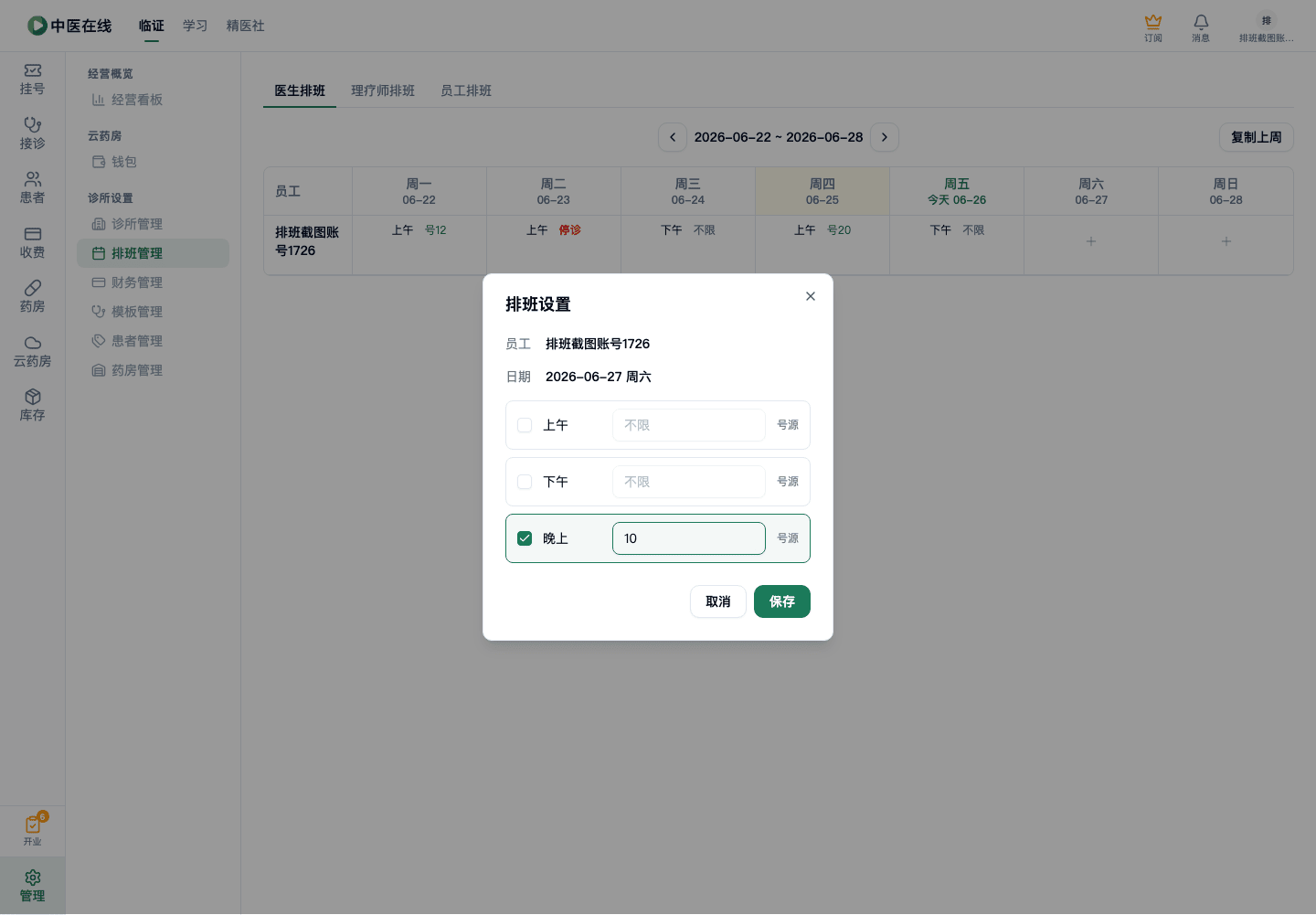Go to next week arrow

pos(885,137)
